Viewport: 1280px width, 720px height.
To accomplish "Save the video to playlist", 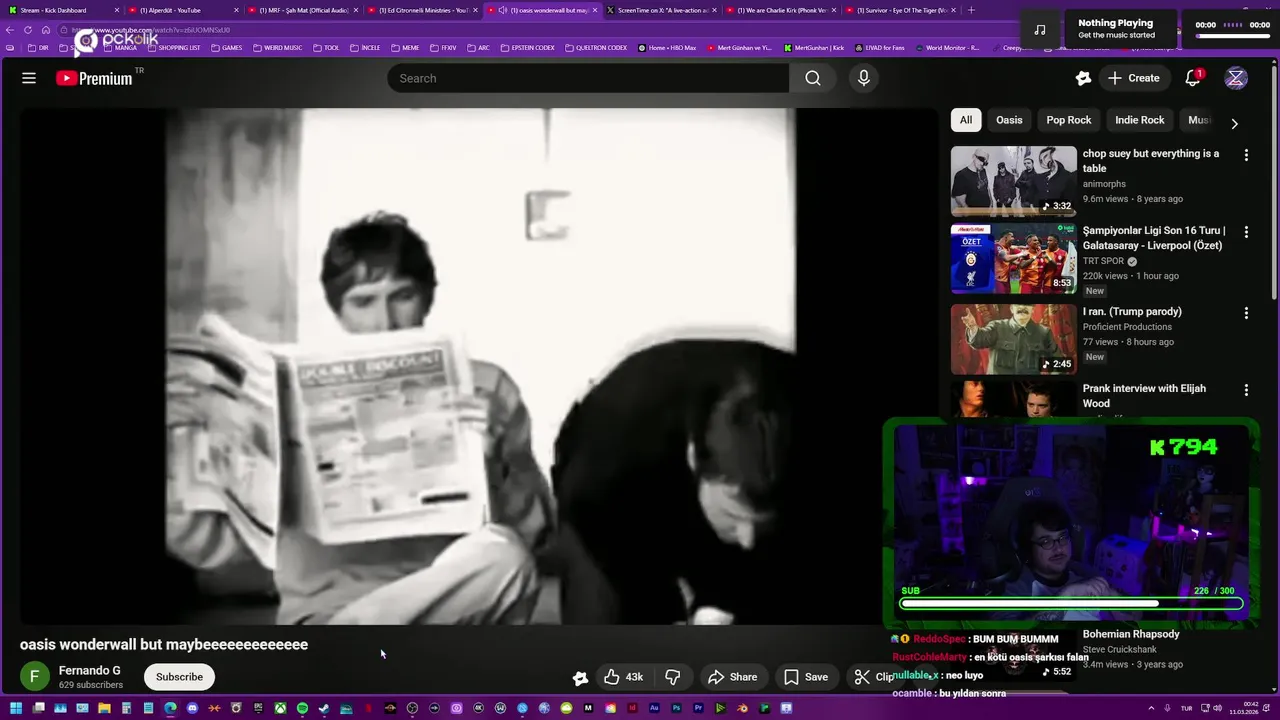I will 806,677.
